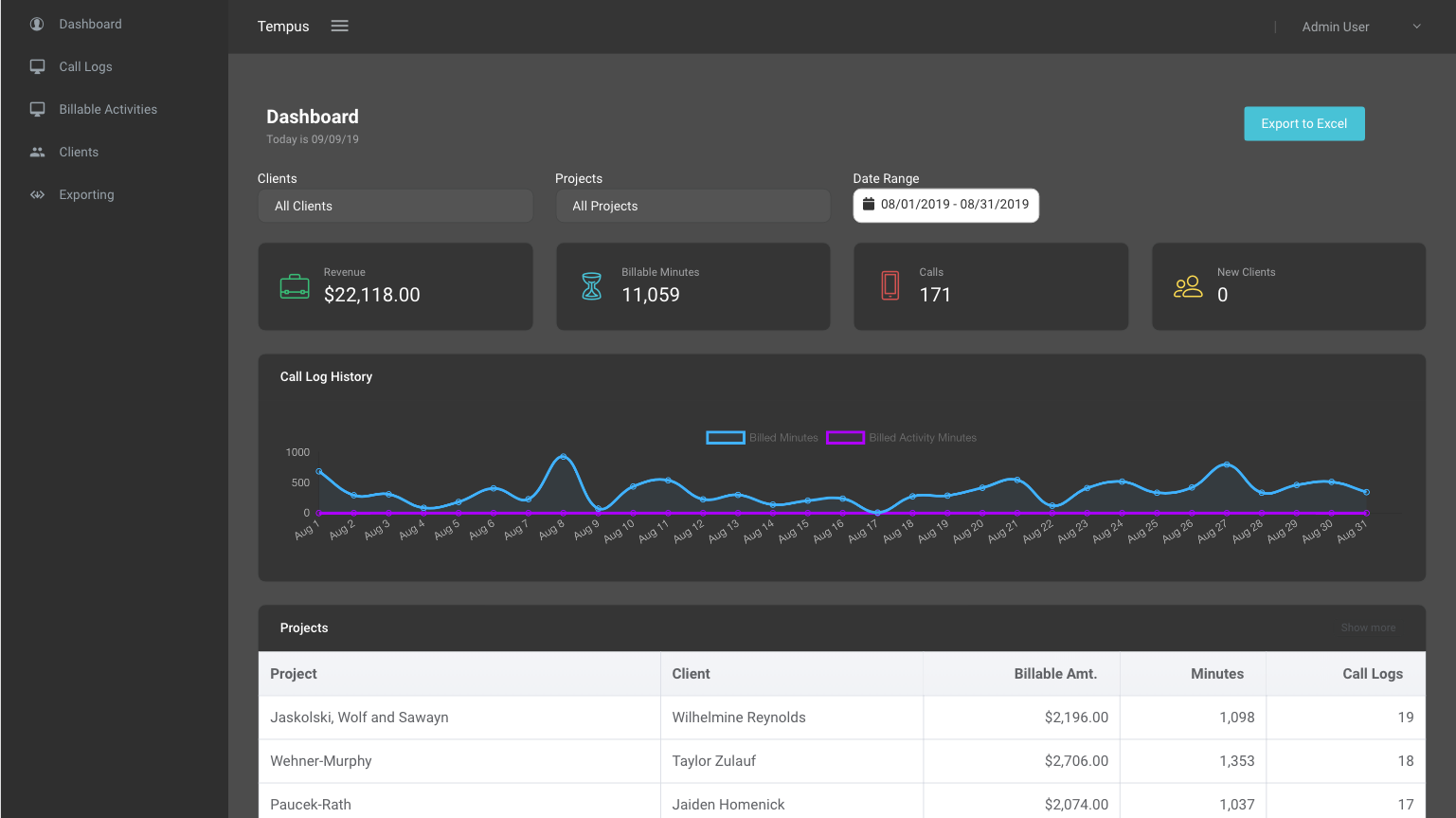Go to Billable Activities page

[x=108, y=109]
